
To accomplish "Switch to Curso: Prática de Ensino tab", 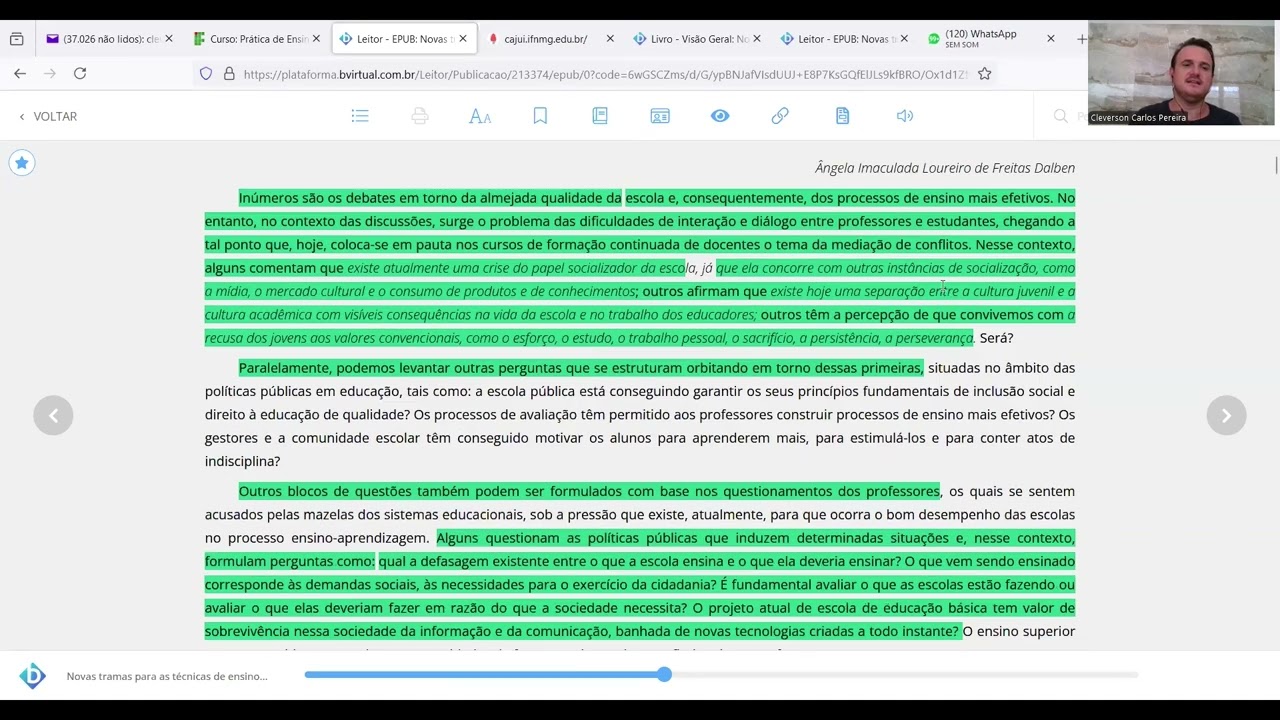I will pos(258,39).
